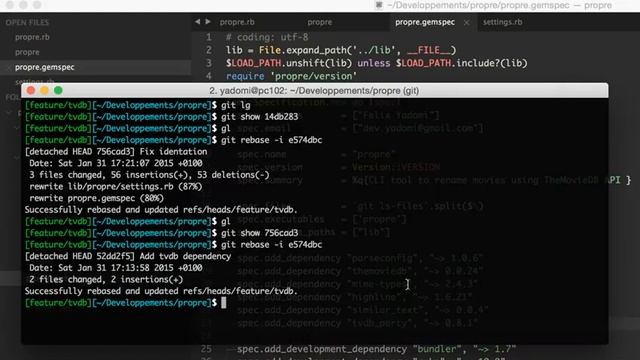
Task: Click '[detached HEAD 52dd2f5] Add tvdb dependency'
Action: pos(128,256)
